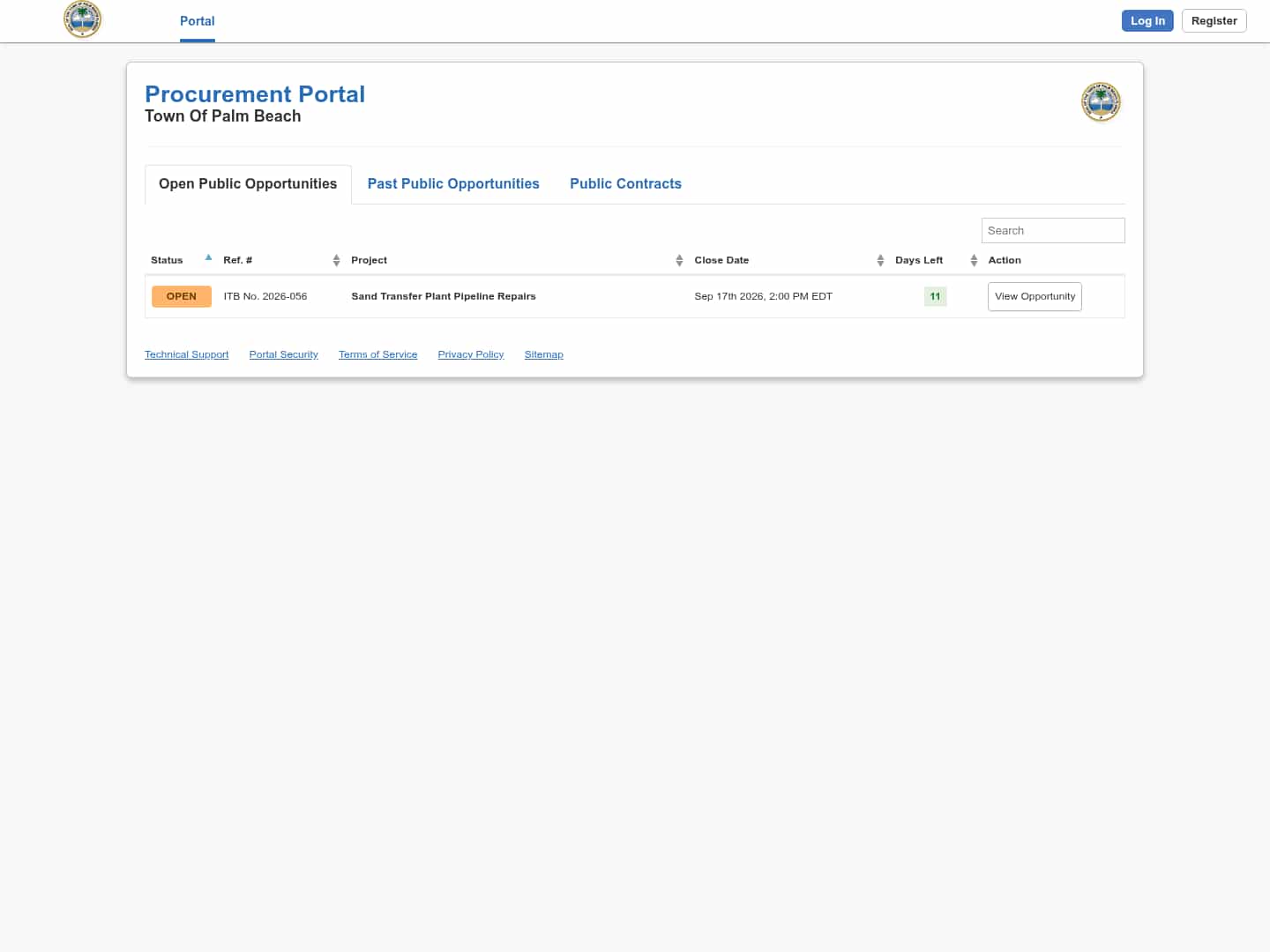Switch to Public Contracts tab

(625, 184)
